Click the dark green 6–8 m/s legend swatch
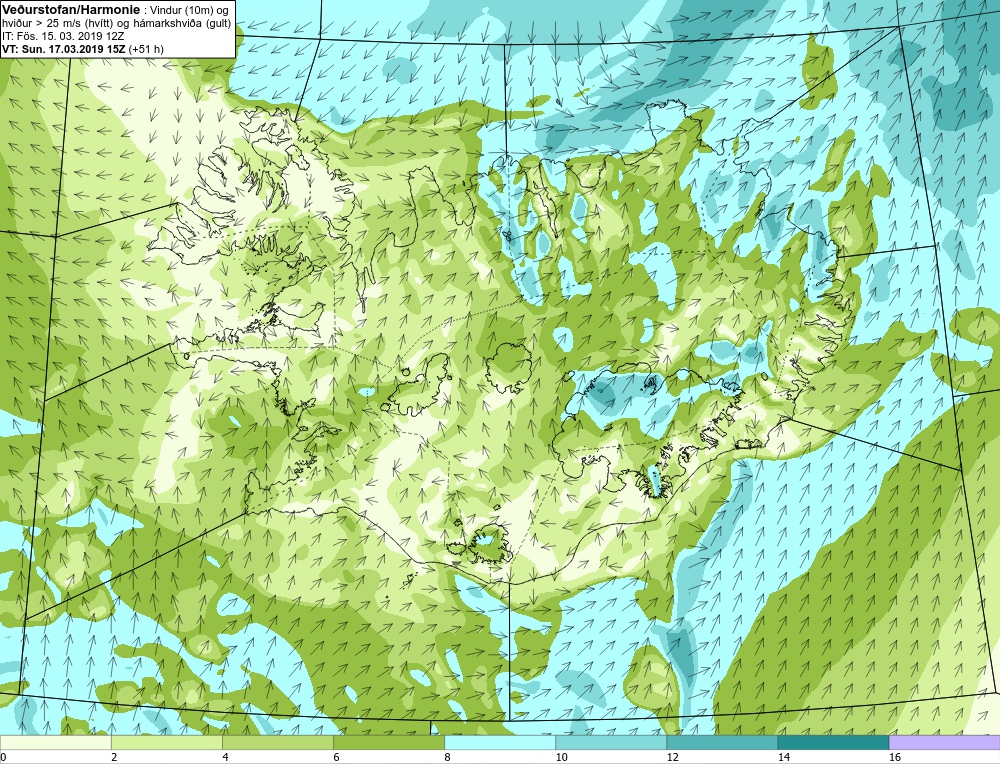The width and height of the screenshot is (1000, 764). click(x=389, y=743)
